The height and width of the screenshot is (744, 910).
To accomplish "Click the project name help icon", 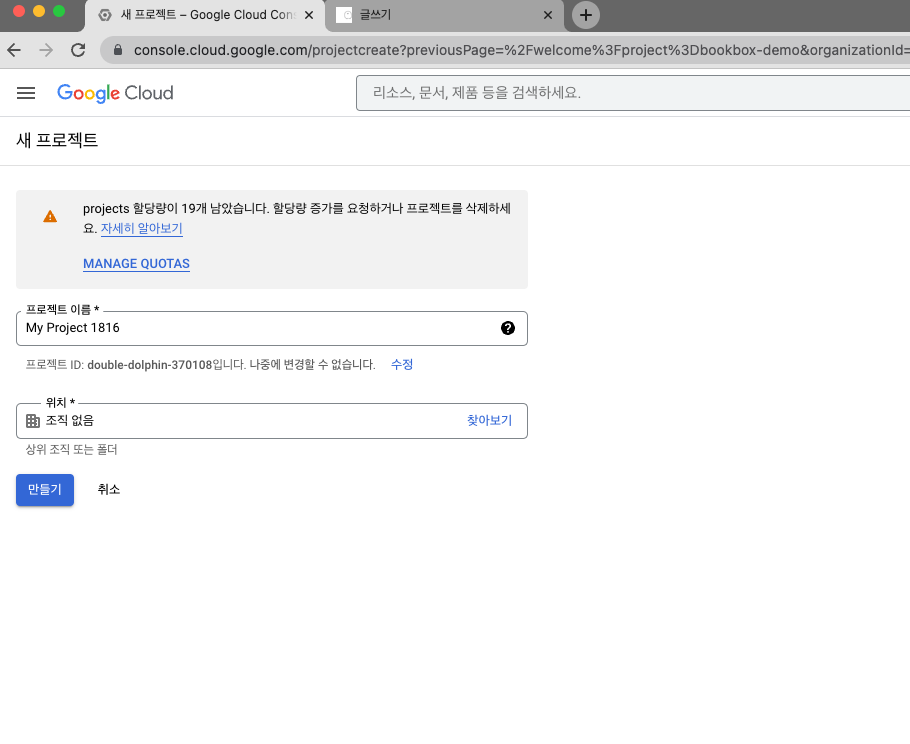I will tap(507, 328).
